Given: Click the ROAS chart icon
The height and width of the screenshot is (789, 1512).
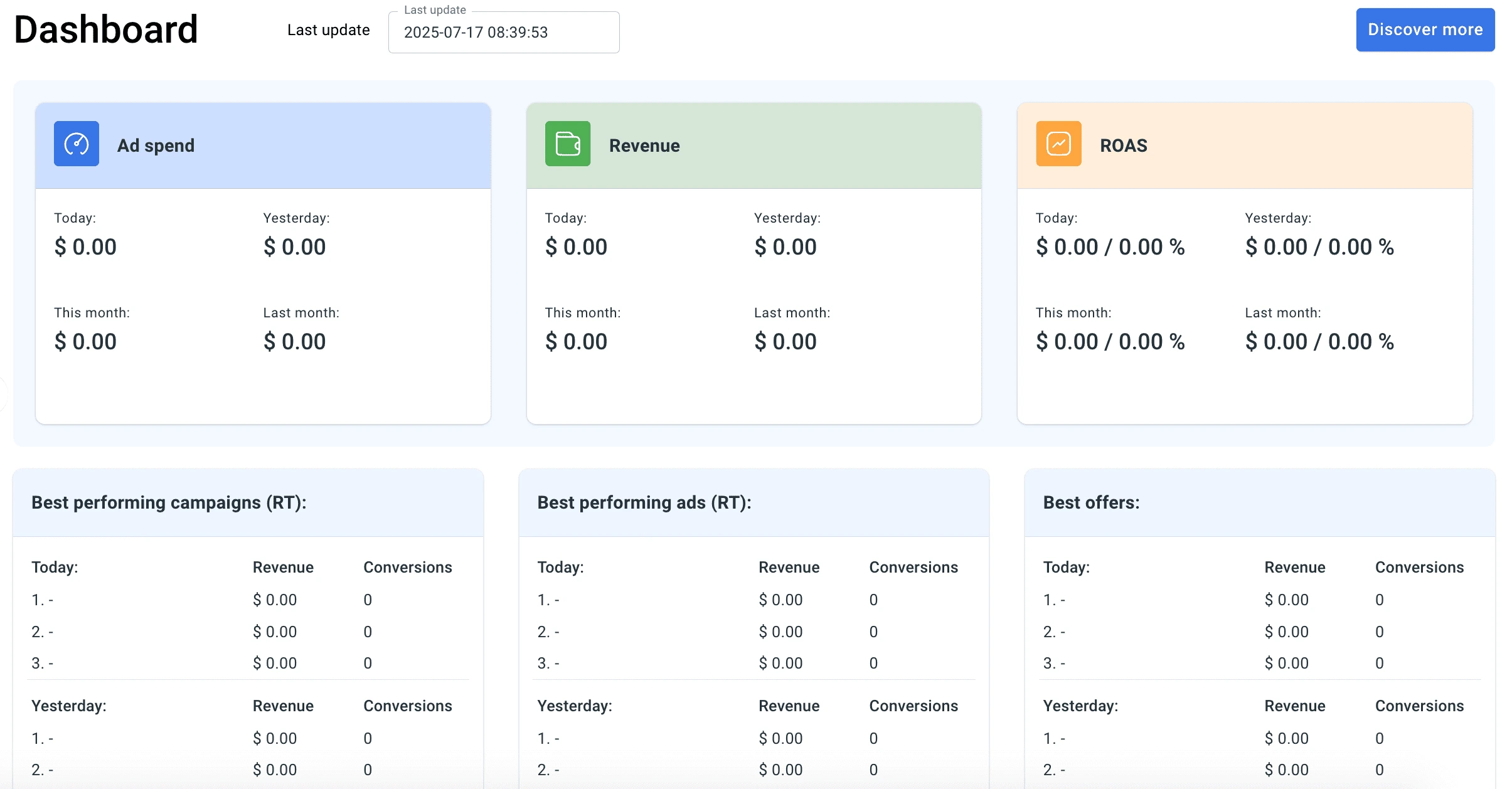Looking at the screenshot, I should pyautogui.click(x=1058, y=144).
